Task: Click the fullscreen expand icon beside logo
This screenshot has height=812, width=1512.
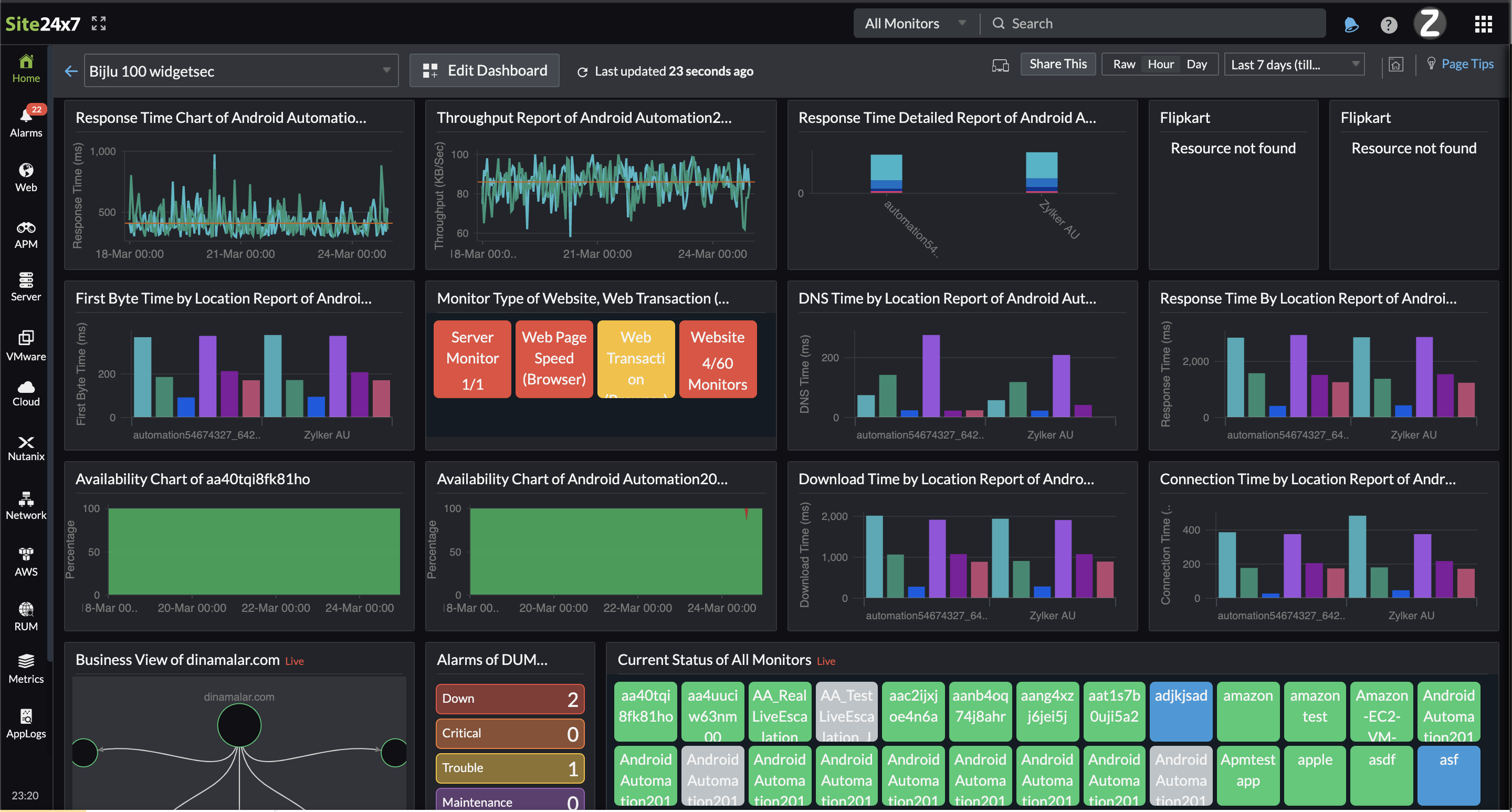Action: (99, 24)
